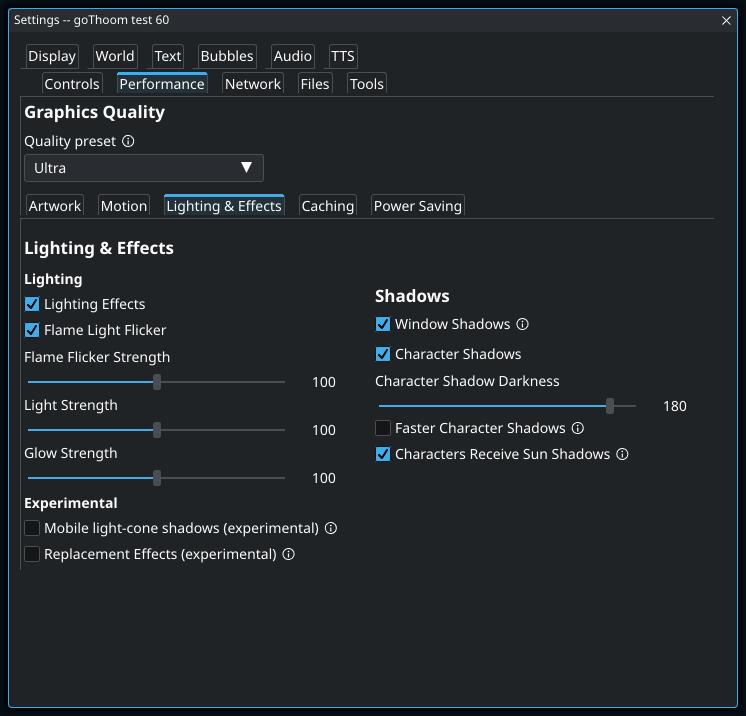This screenshot has height=716, width=746.
Task: Open the Ultra quality preset dropdown
Action: coord(144,168)
